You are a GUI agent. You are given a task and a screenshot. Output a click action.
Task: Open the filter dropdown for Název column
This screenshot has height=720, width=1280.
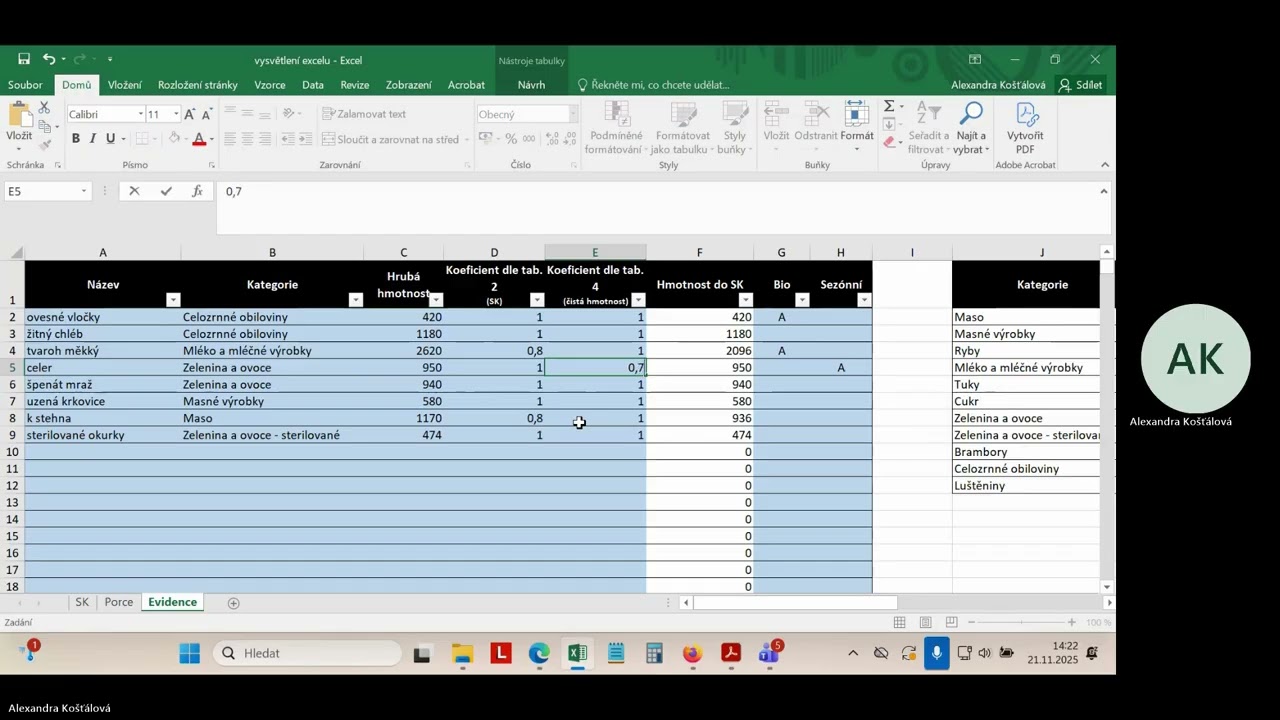(173, 300)
